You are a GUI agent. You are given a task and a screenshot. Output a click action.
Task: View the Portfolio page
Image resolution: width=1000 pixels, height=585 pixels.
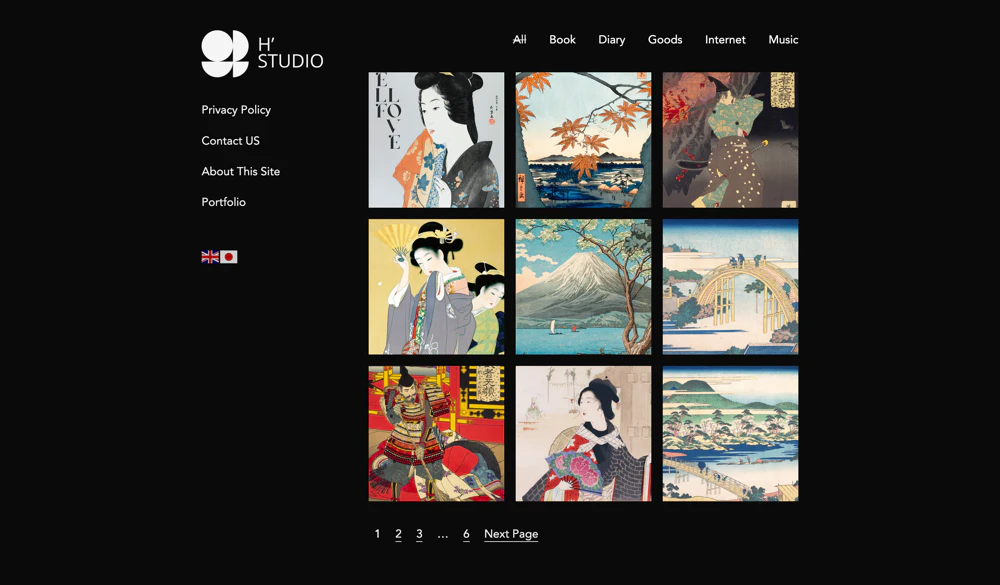coord(223,202)
